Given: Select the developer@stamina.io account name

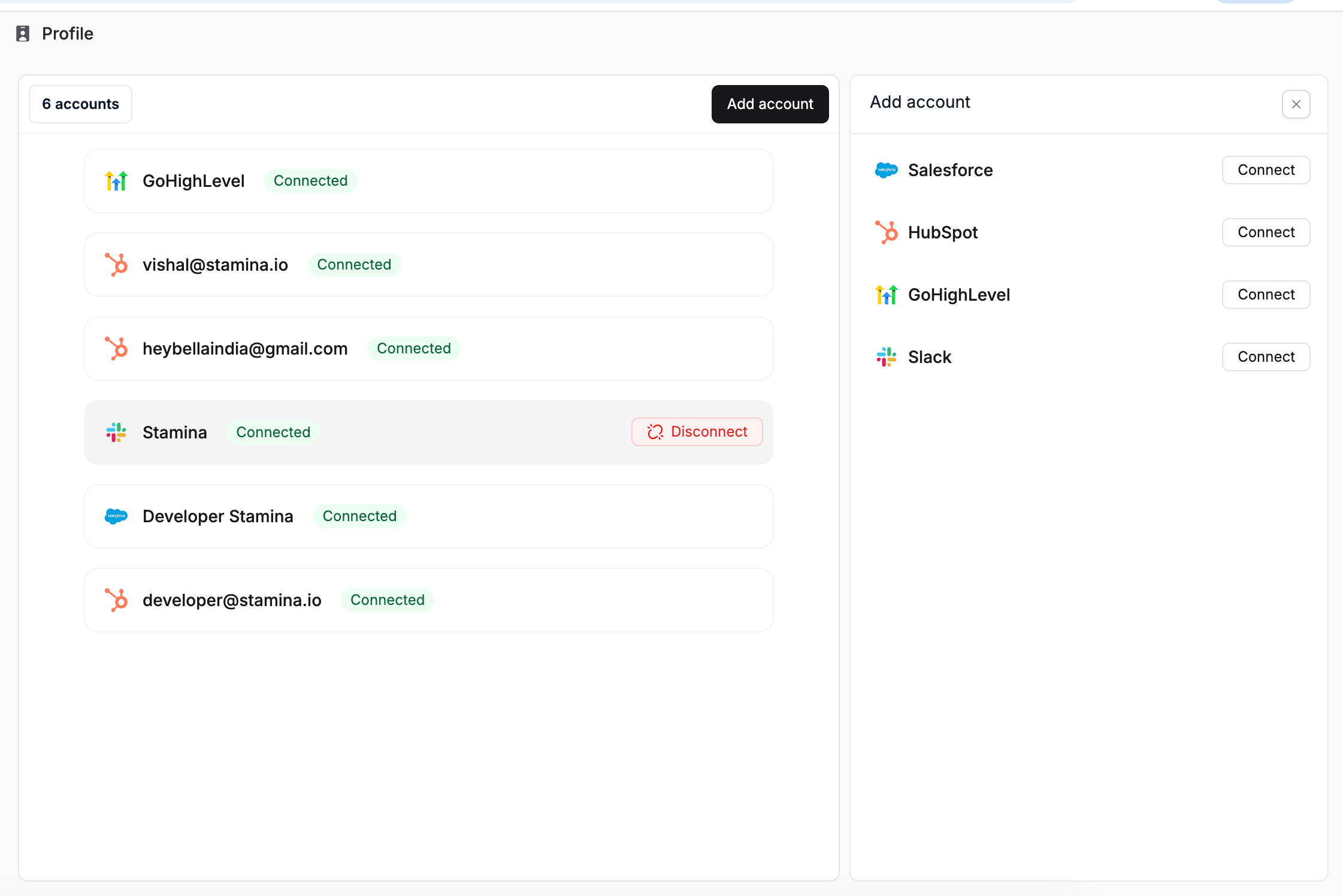Looking at the screenshot, I should pos(232,600).
